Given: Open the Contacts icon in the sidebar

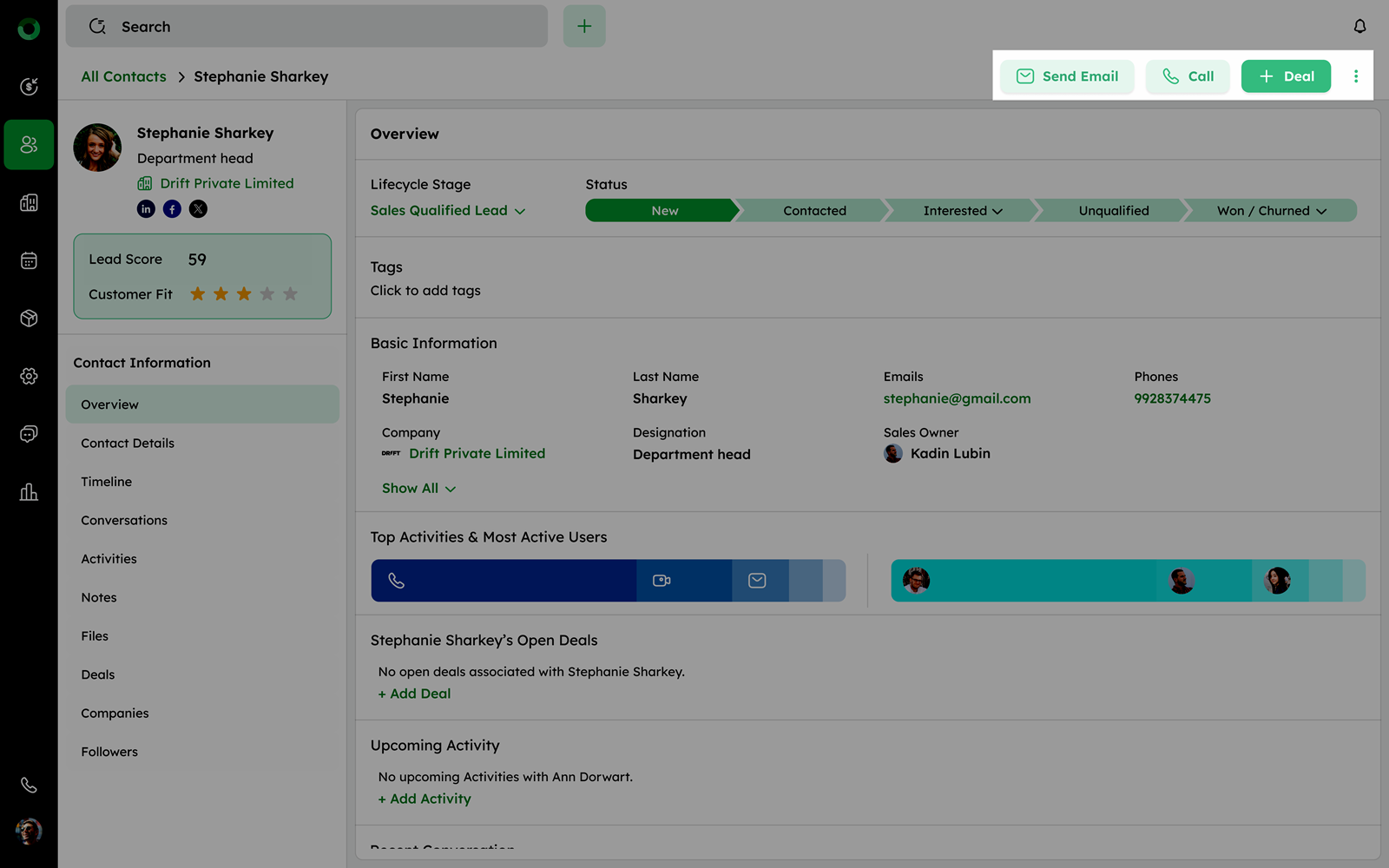Looking at the screenshot, I should point(29,144).
